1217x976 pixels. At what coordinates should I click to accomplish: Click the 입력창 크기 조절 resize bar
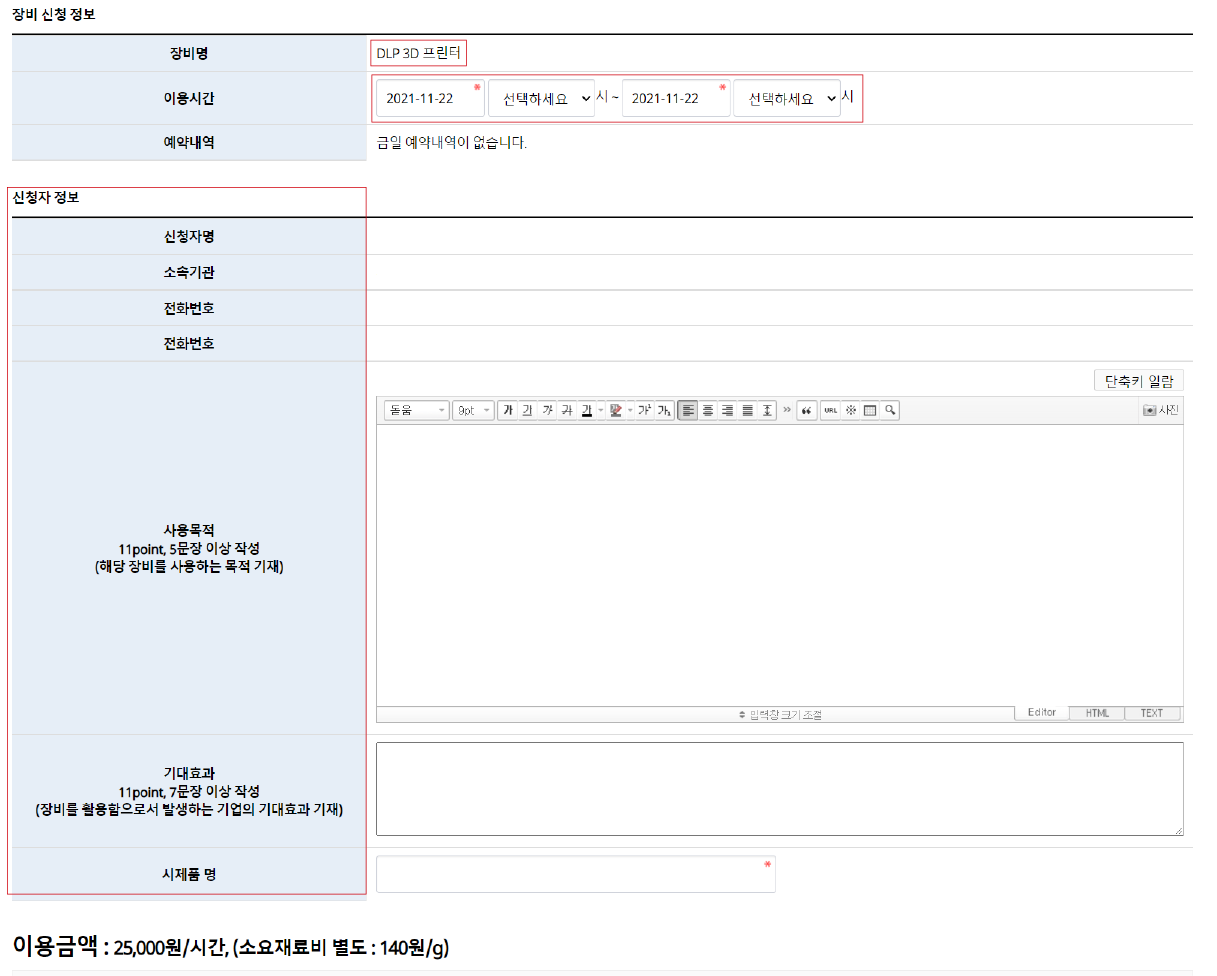point(780,714)
